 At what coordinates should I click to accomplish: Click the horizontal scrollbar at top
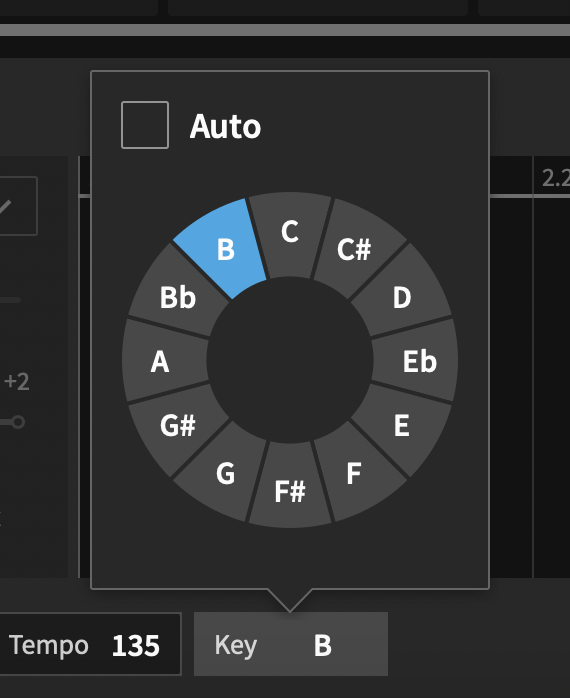(285, 30)
